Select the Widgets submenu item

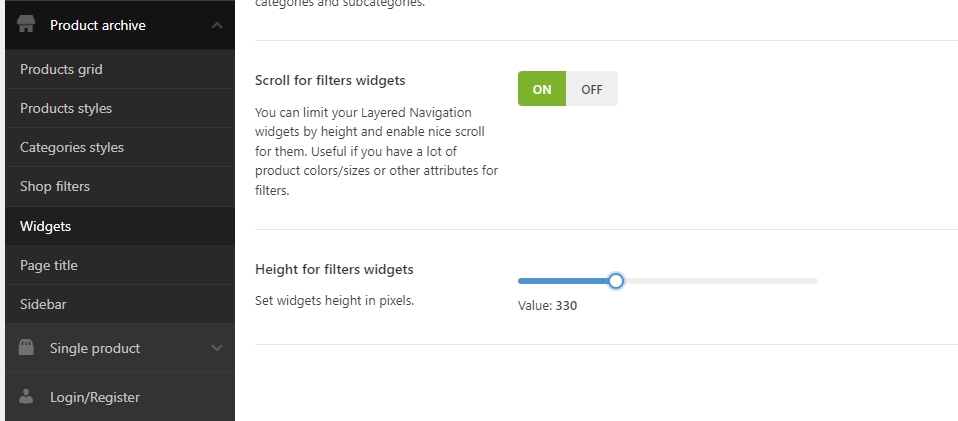coord(46,226)
